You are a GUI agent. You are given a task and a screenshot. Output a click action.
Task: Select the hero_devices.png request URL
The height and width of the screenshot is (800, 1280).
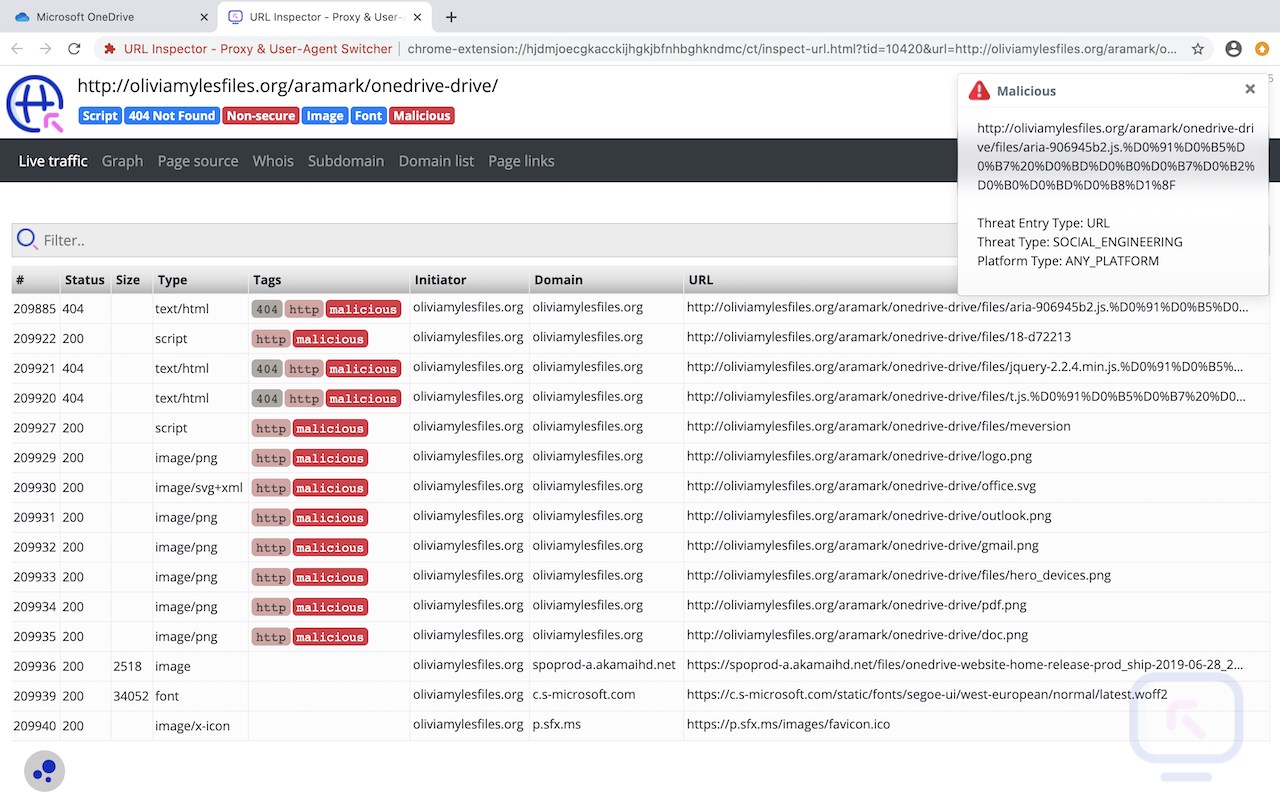pyautogui.click(x=899, y=575)
